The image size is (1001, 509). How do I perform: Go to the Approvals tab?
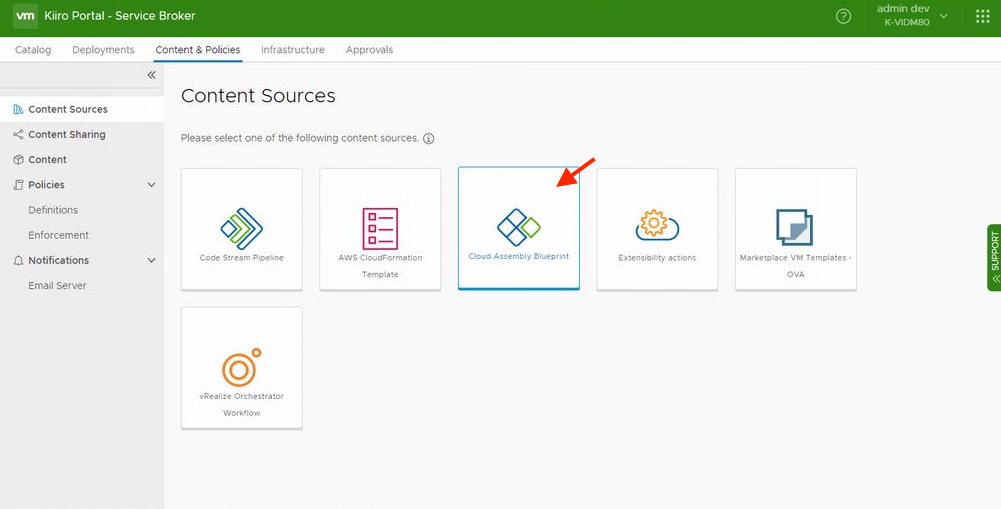(369, 50)
